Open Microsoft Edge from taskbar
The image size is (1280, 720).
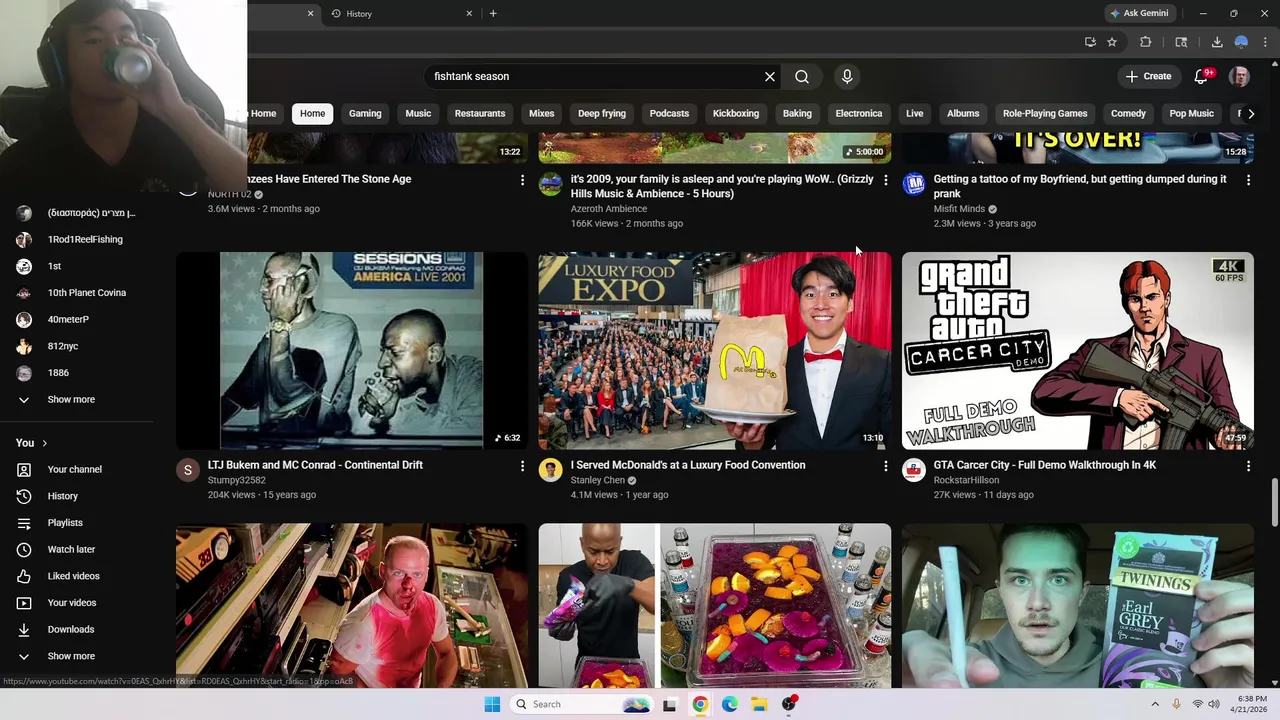[730, 704]
